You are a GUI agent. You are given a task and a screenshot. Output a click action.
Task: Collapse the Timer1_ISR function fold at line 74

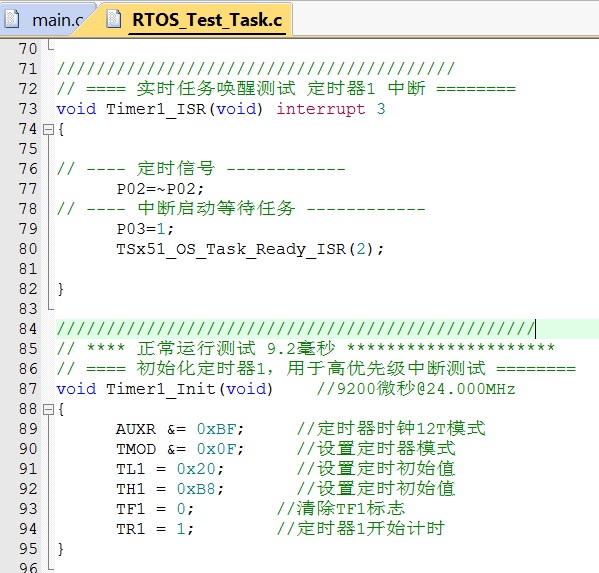[x=48, y=129]
